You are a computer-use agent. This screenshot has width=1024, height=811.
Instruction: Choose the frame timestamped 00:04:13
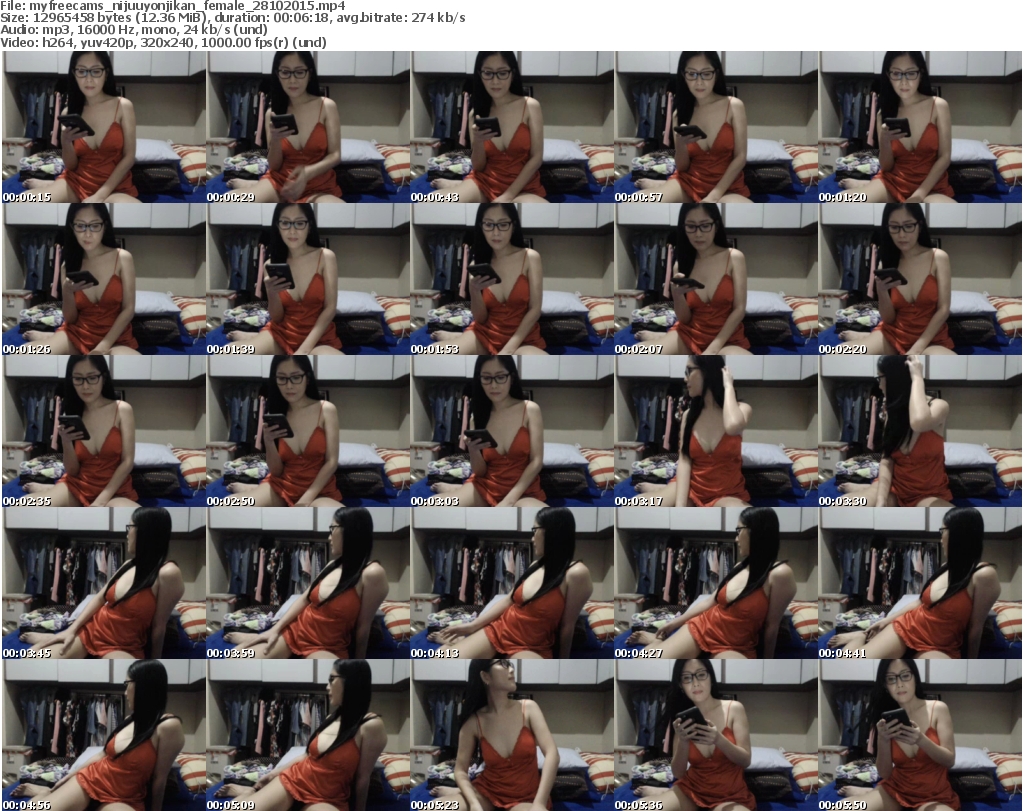click(x=512, y=583)
